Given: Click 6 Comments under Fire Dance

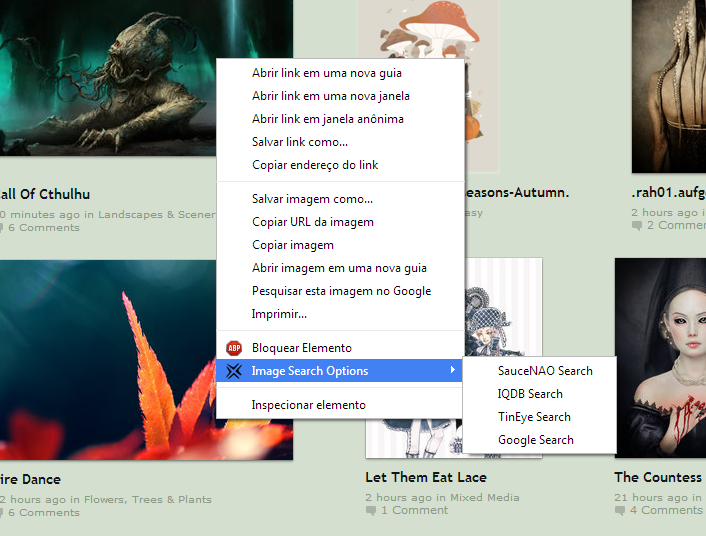Looking at the screenshot, I should pyautogui.click(x=44, y=513).
